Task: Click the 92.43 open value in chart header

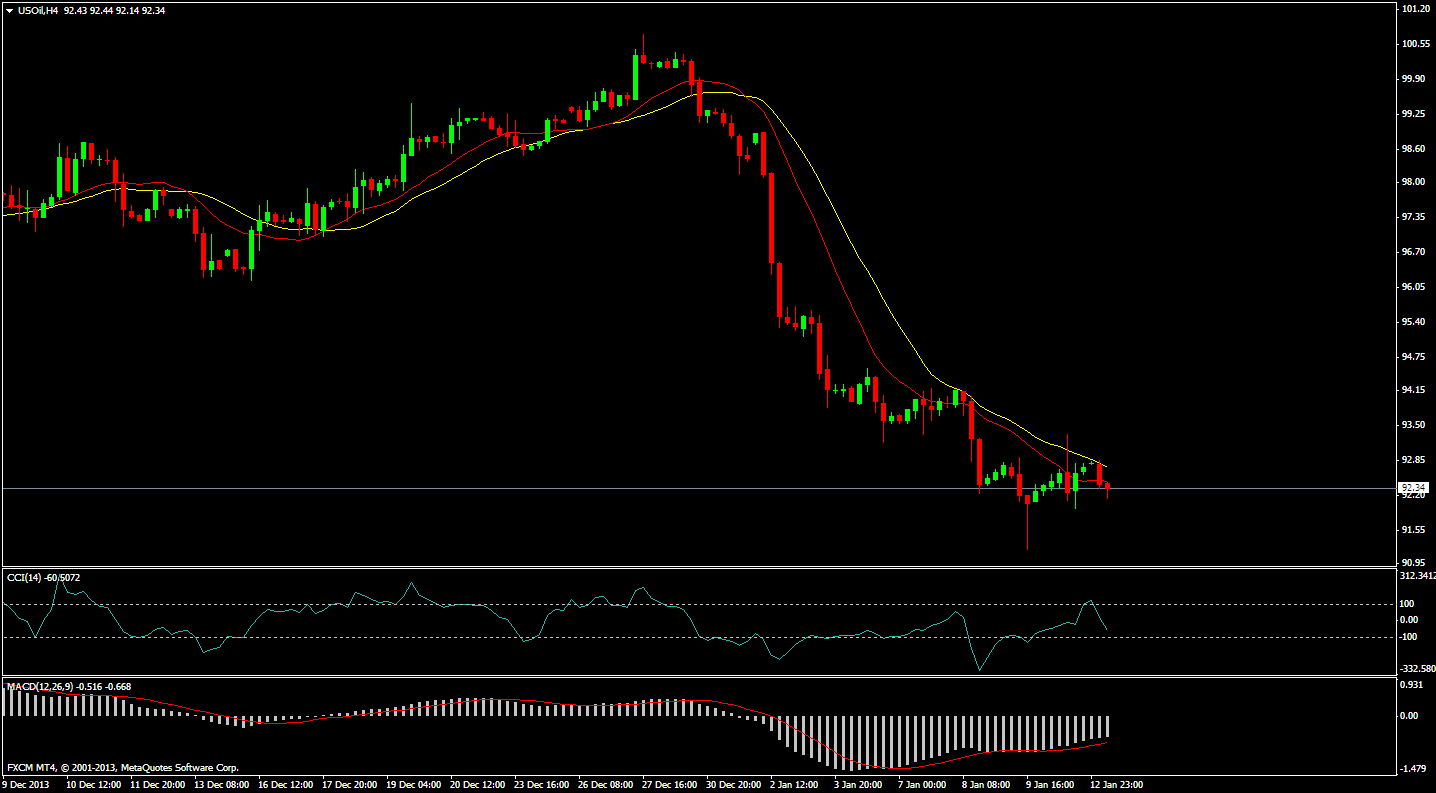Action: click(x=76, y=10)
